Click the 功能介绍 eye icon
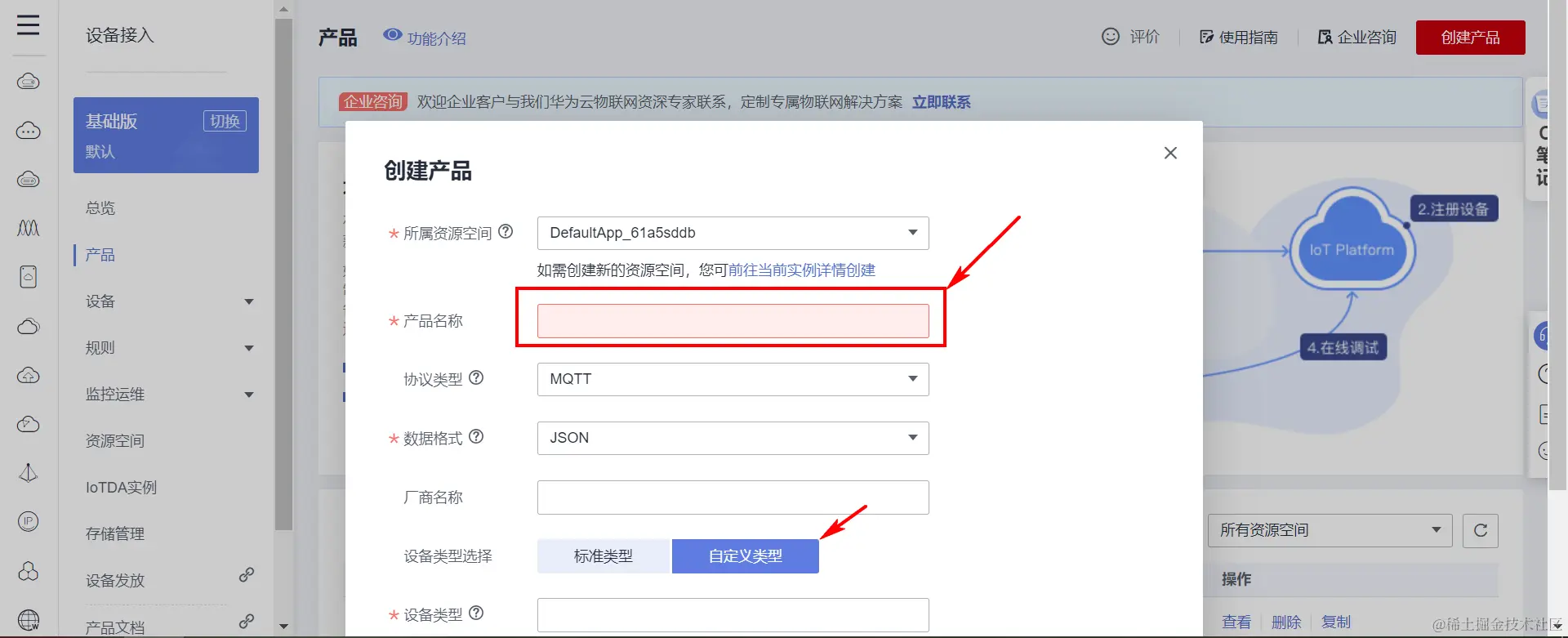Viewport: 1568px width, 638px height. [393, 35]
